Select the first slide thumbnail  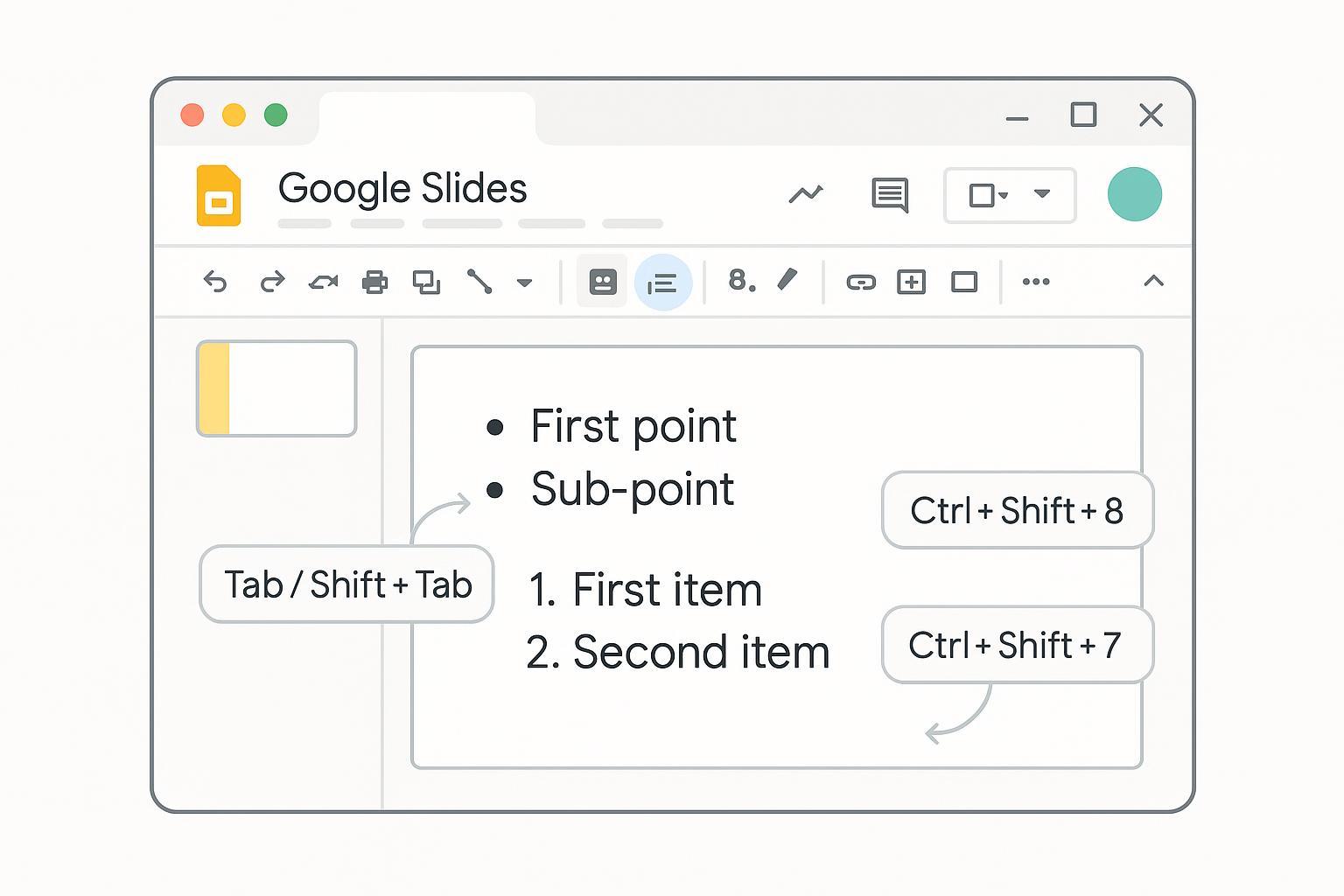point(276,388)
